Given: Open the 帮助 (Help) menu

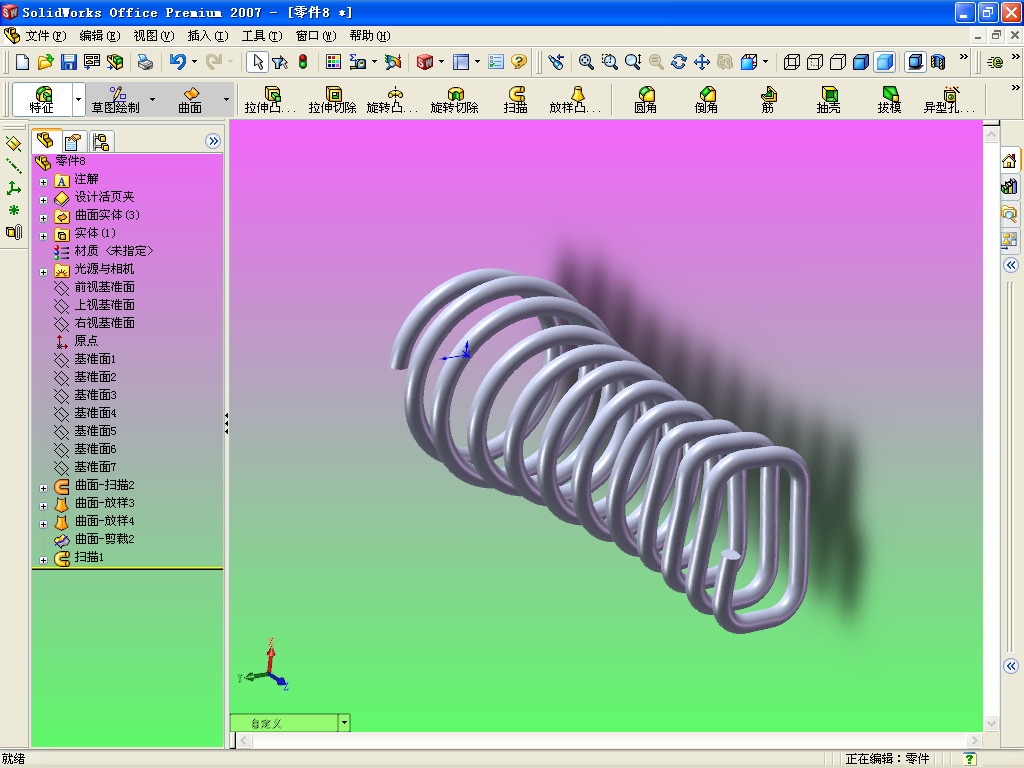Looking at the screenshot, I should [x=370, y=36].
